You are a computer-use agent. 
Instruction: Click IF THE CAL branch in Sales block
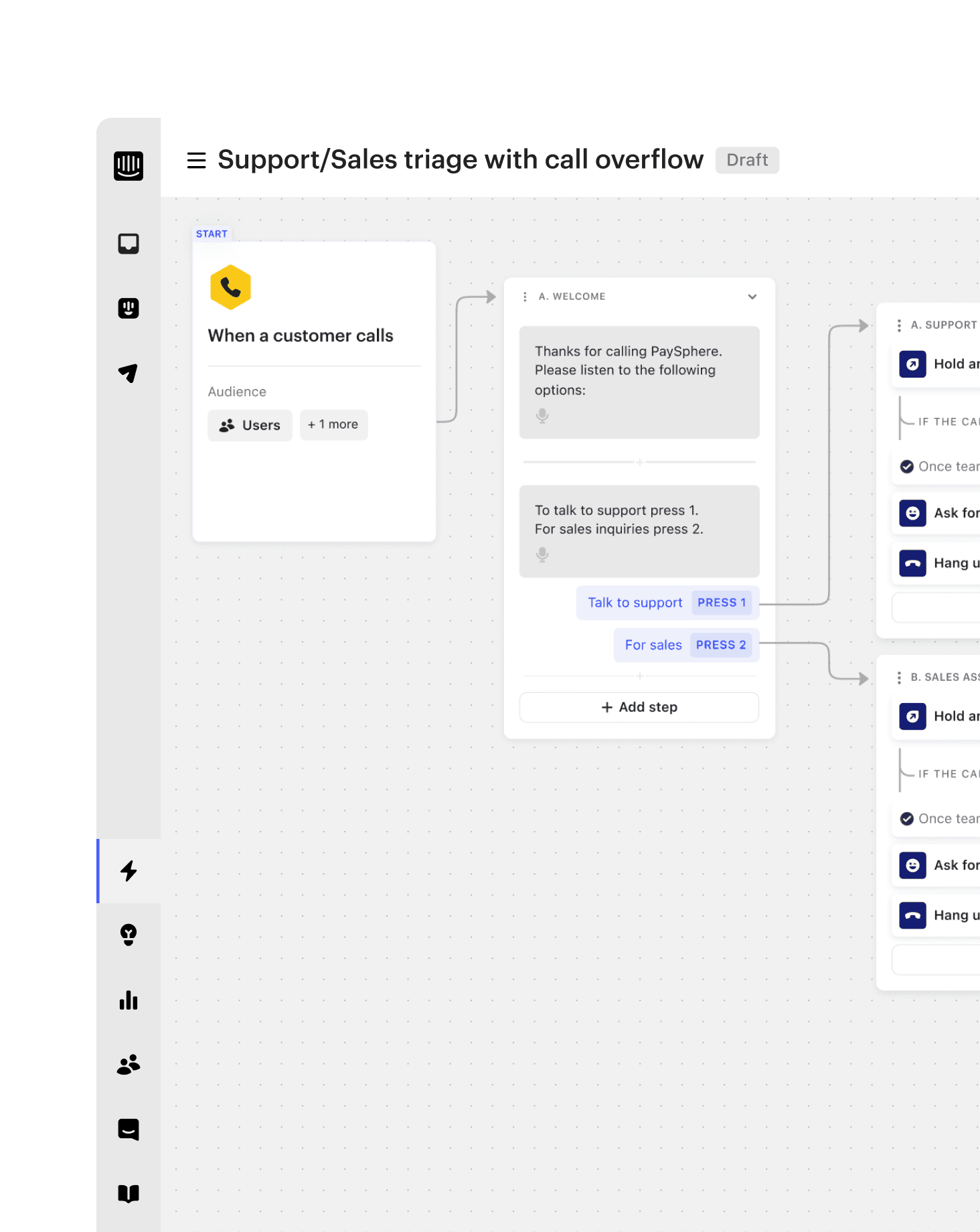(x=949, y=774)
